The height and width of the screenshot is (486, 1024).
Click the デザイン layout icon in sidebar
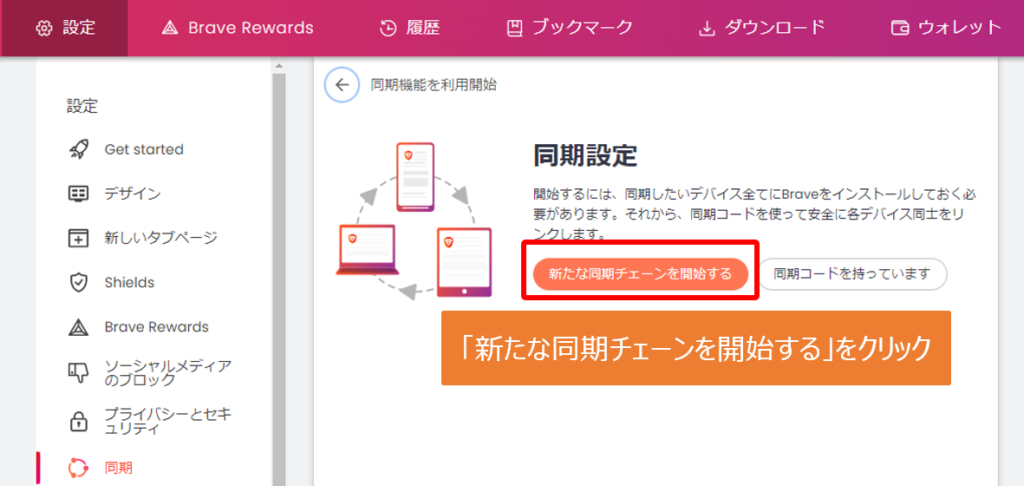tap(78, 194)
